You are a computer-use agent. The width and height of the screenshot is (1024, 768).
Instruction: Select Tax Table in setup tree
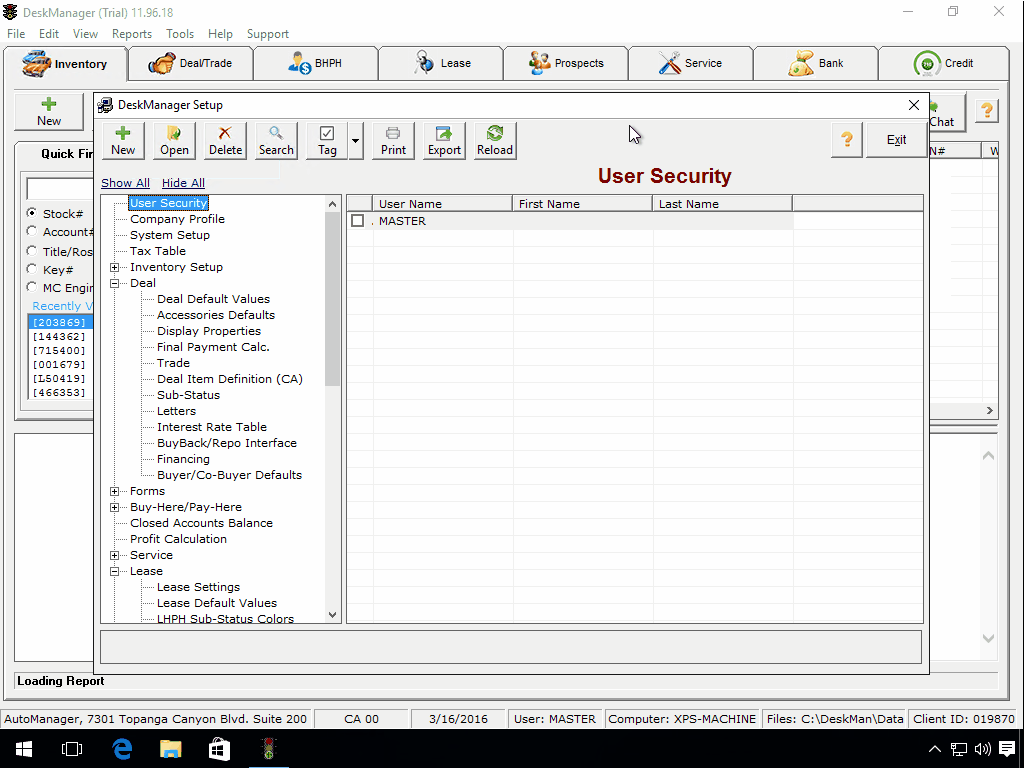pyautogui.click(x=157, y=251)
